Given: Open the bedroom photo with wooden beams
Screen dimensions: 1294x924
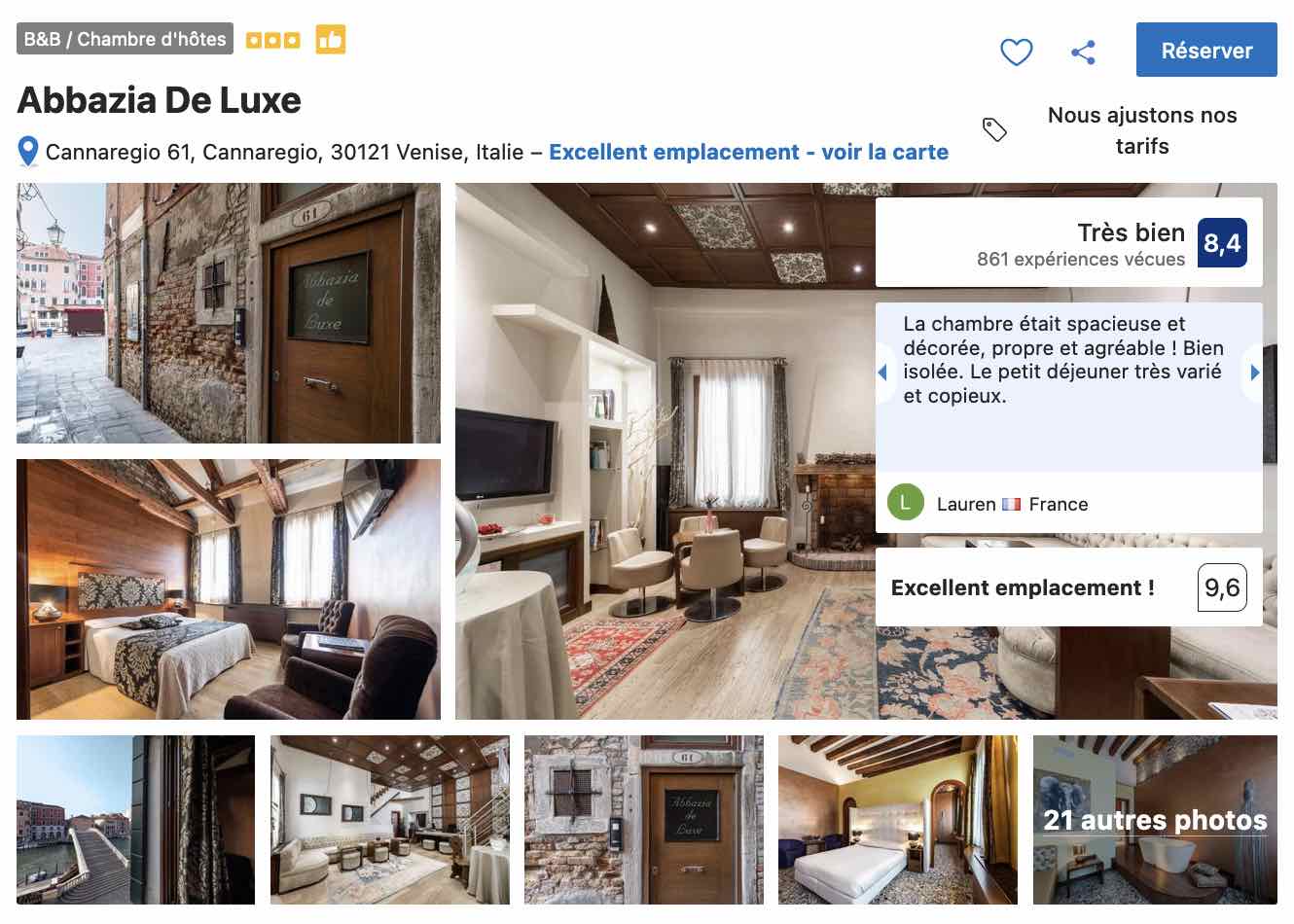Looking at the screenshot, I should click(229, 589).
